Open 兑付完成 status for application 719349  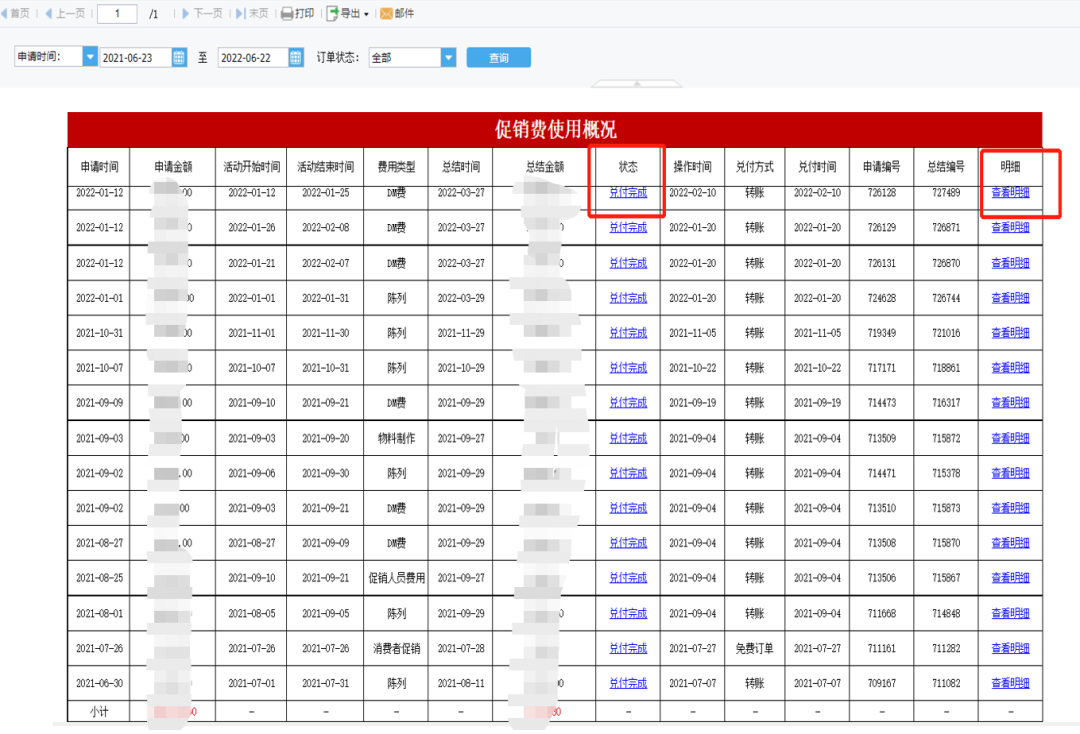tap(628, 333)
